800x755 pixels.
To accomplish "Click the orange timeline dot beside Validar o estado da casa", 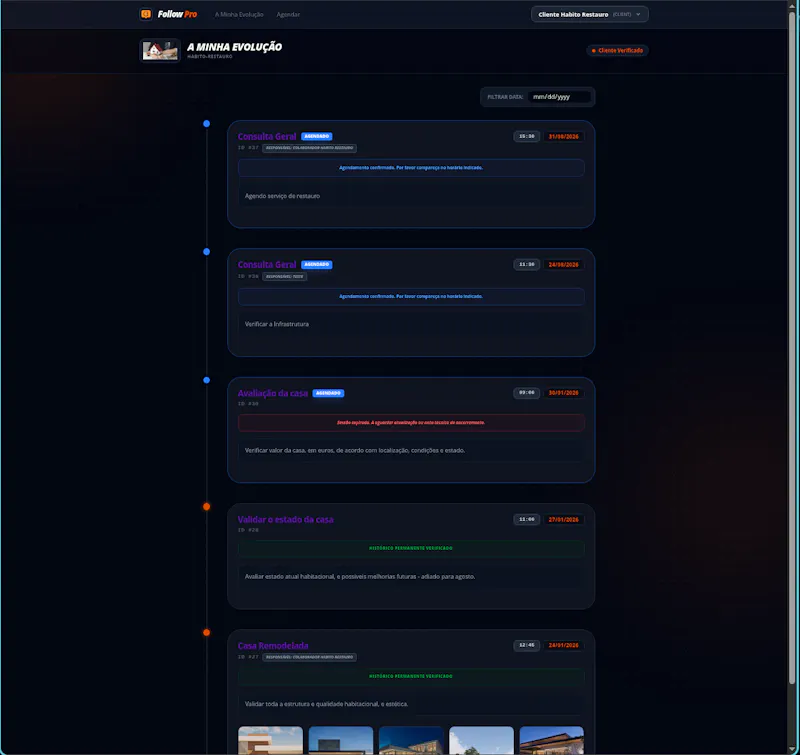I will coord(206,507).
